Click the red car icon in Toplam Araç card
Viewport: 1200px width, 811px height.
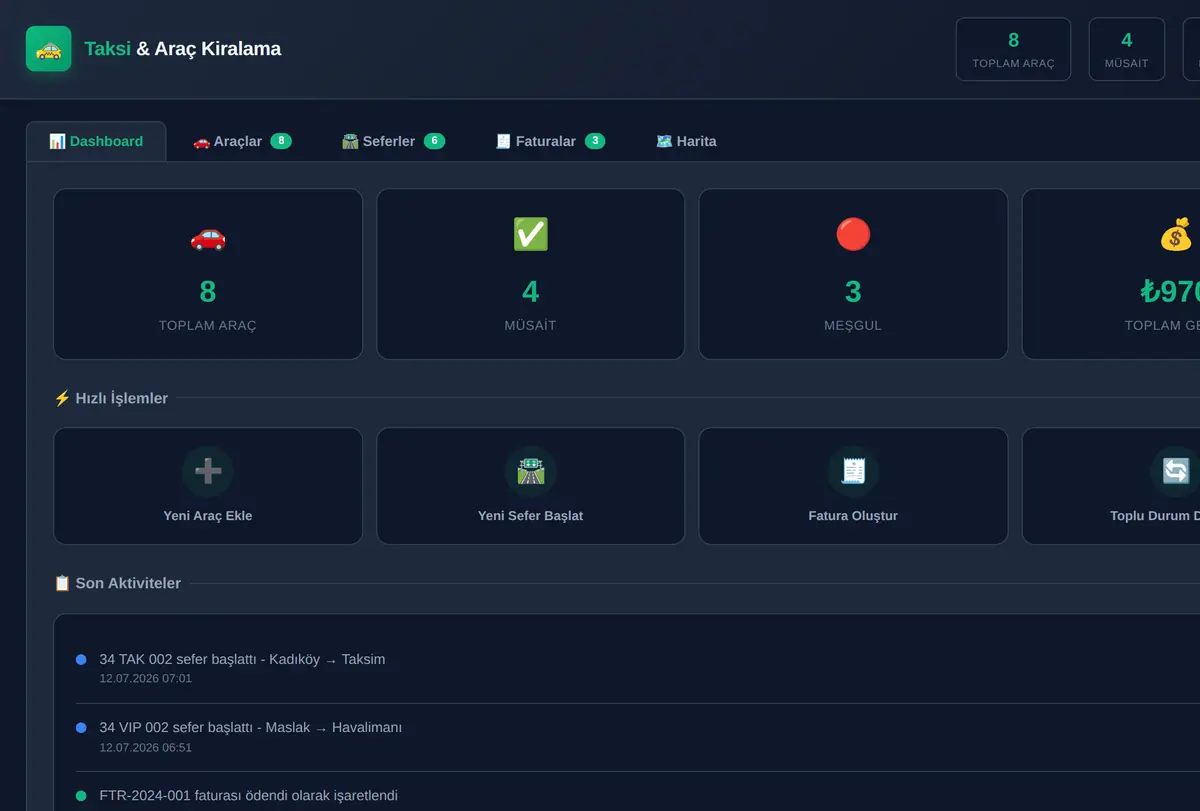(208, 236)
